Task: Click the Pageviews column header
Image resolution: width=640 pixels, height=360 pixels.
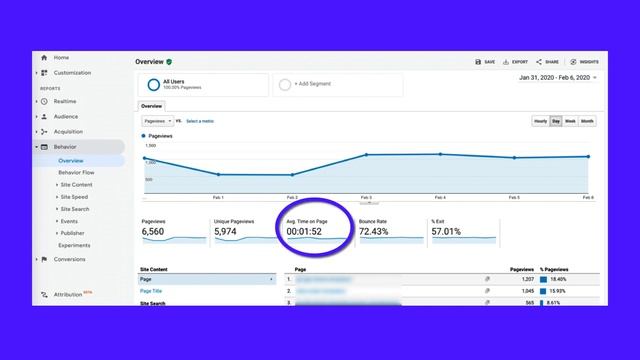Action: pos(522,269)
